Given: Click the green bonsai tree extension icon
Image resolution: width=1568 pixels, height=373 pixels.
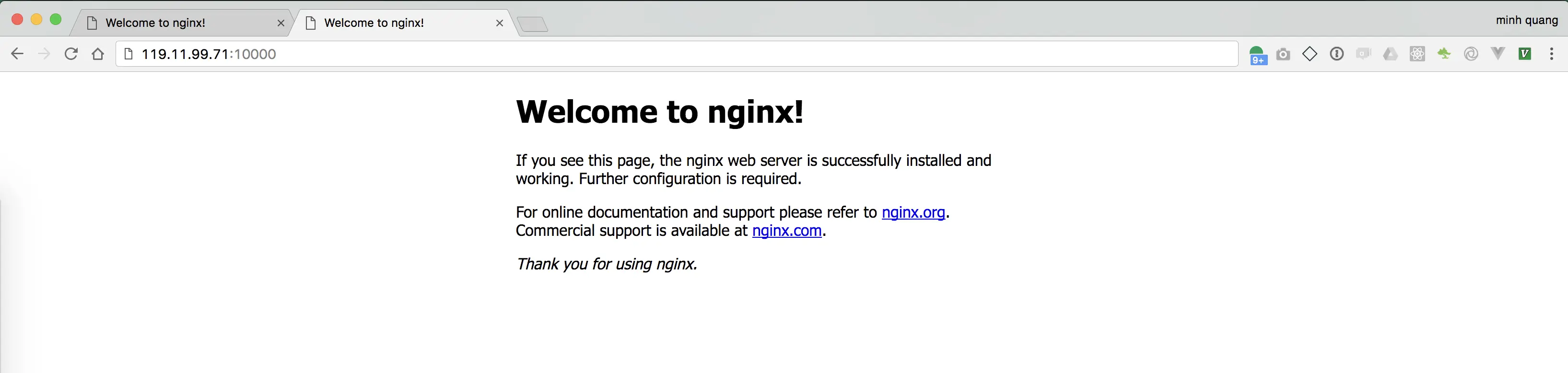Looking at the screenshot, I should tap(1444, 54).
